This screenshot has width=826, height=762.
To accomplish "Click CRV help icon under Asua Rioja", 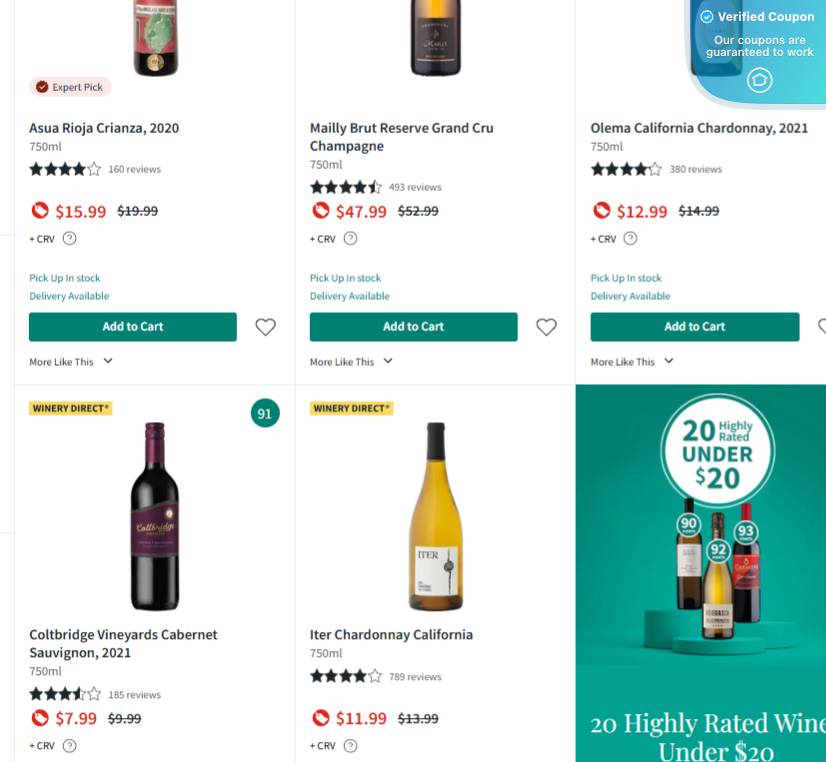I will pyautogui.click(x=69, y=238).
